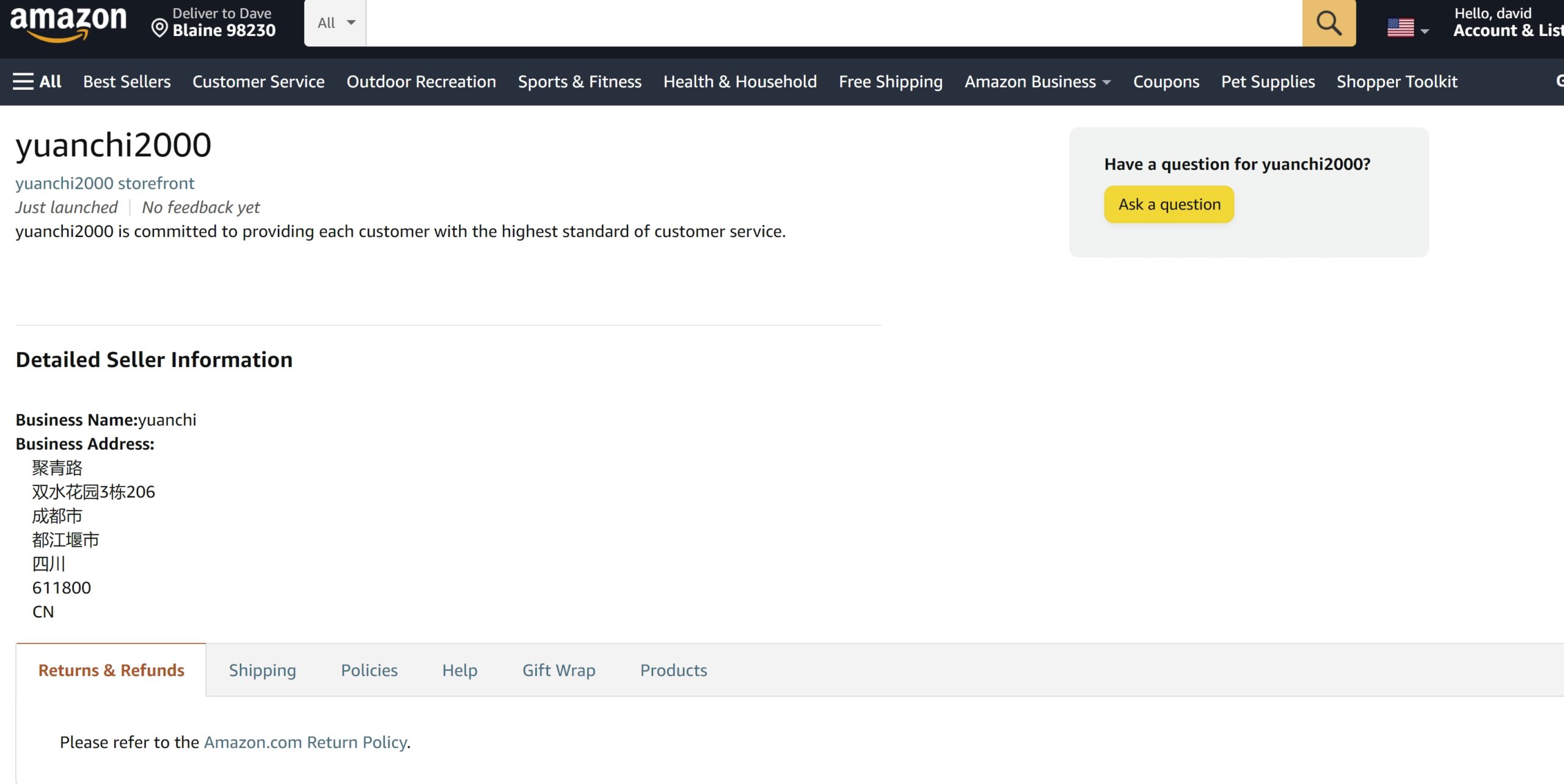This screenshot has width=1564, height=784.
Task: Go to Pet Supplies
Action: 1268,81
